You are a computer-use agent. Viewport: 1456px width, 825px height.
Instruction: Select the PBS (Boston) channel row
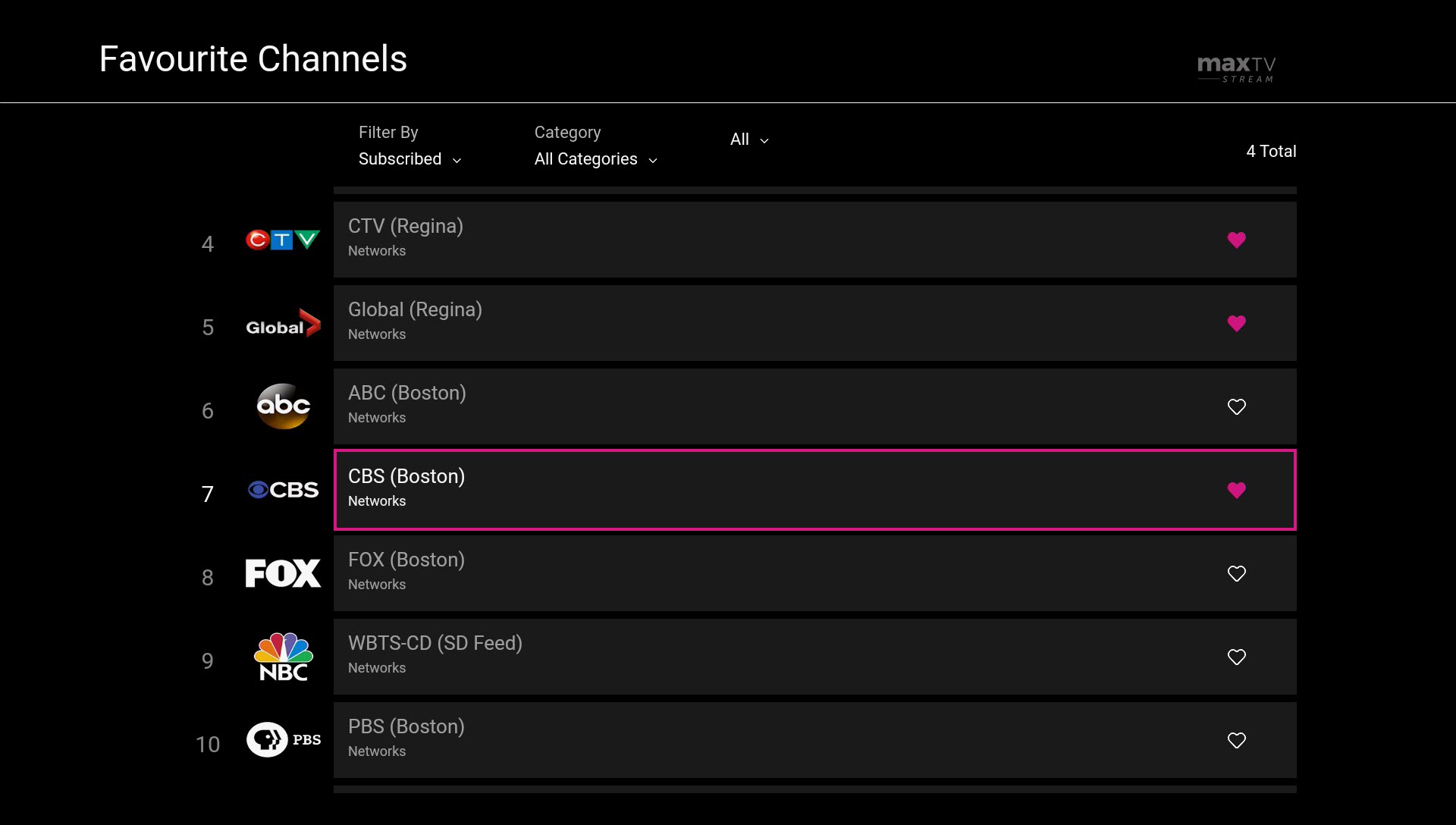(814, 740)
